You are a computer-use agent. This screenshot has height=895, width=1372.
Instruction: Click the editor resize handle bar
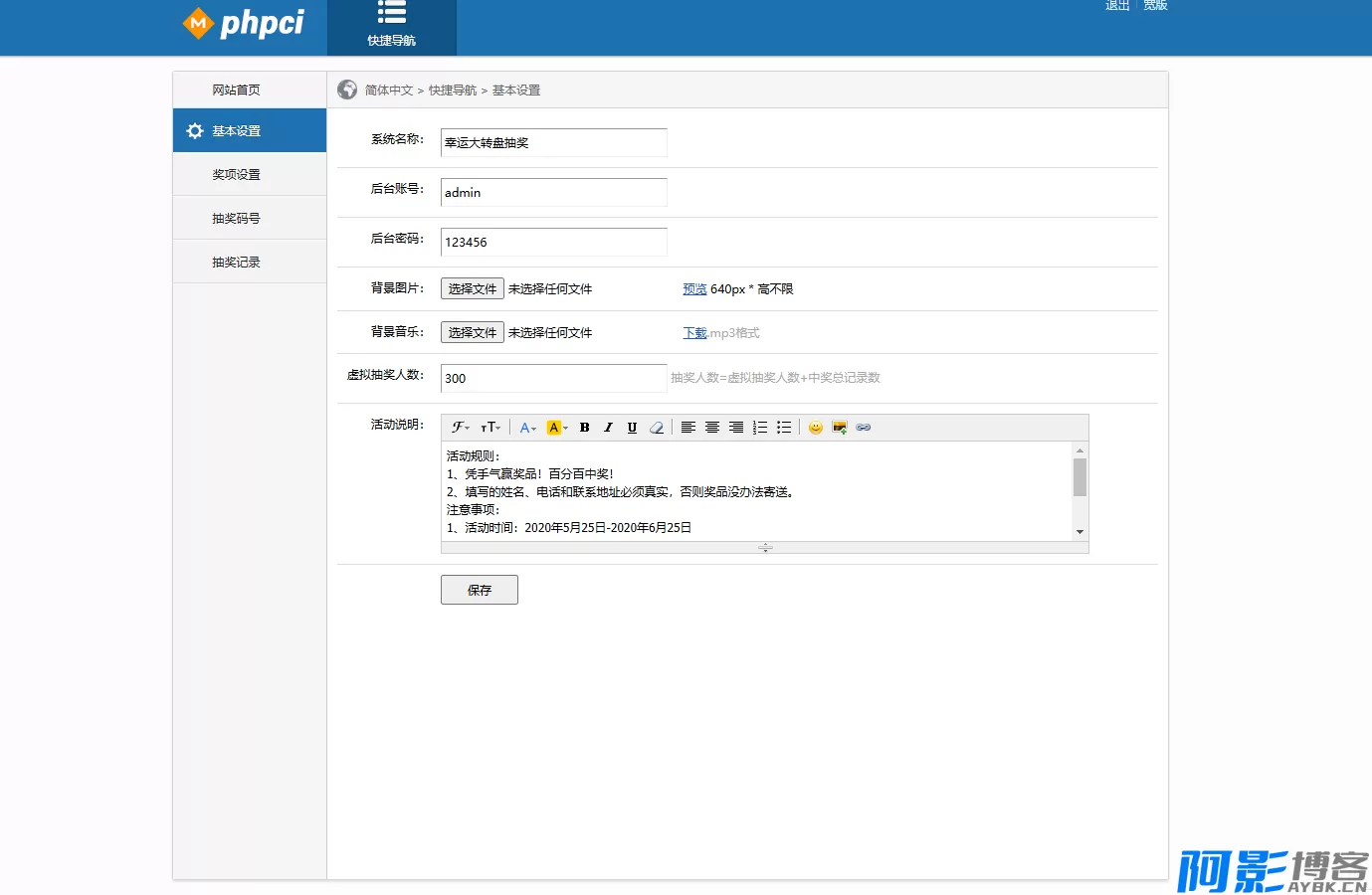[764, 548]
